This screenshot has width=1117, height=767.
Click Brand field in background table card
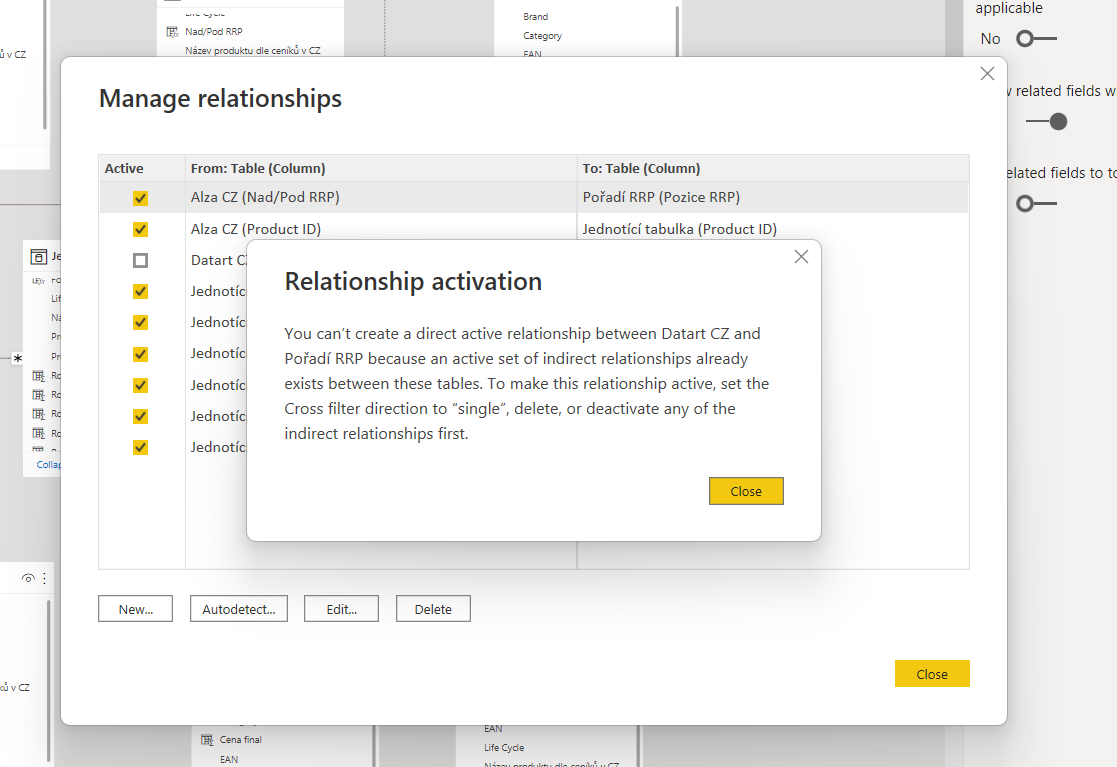(536, 16)
